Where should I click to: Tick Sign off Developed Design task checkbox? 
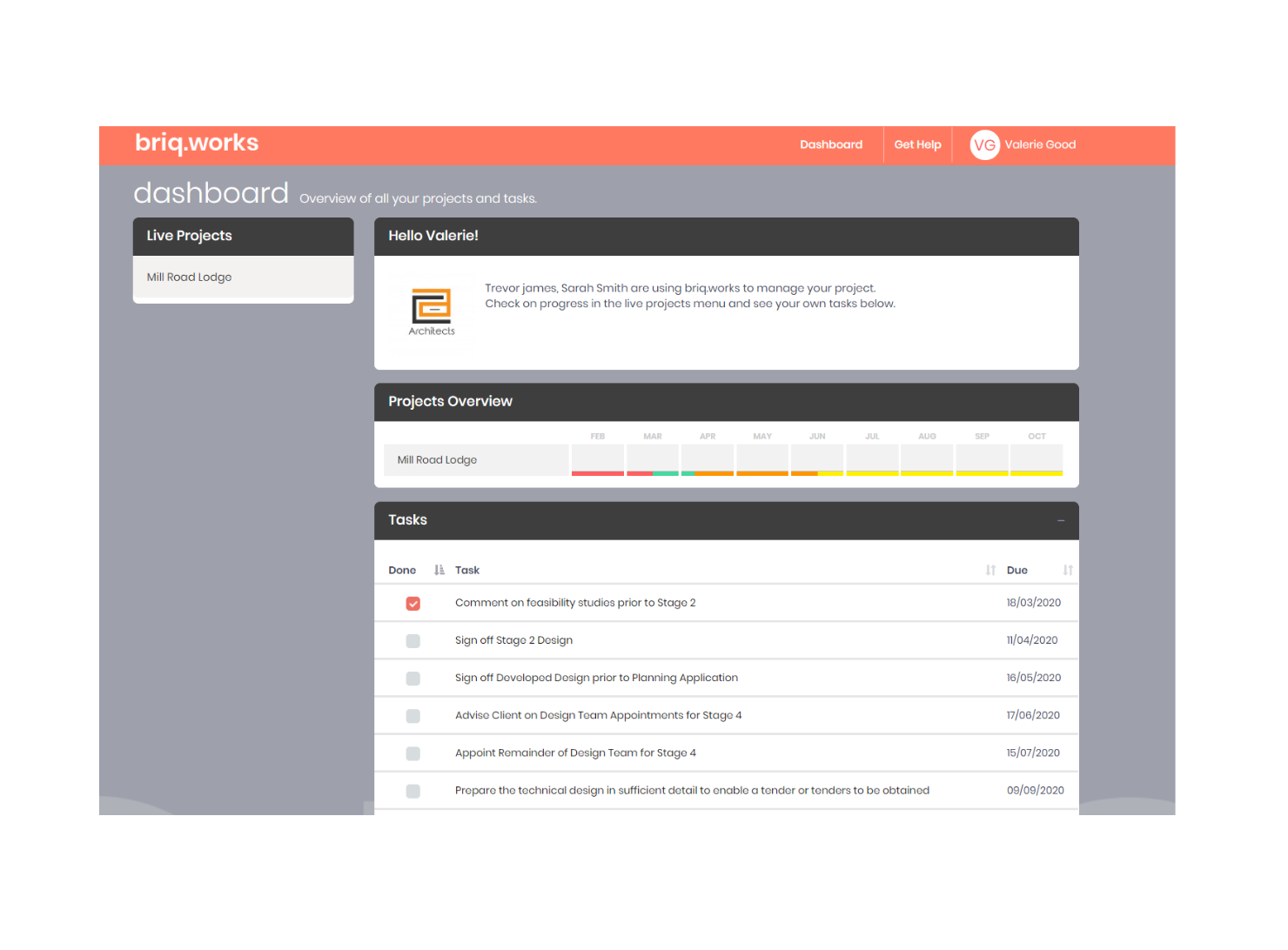click(x=413, y=679)
